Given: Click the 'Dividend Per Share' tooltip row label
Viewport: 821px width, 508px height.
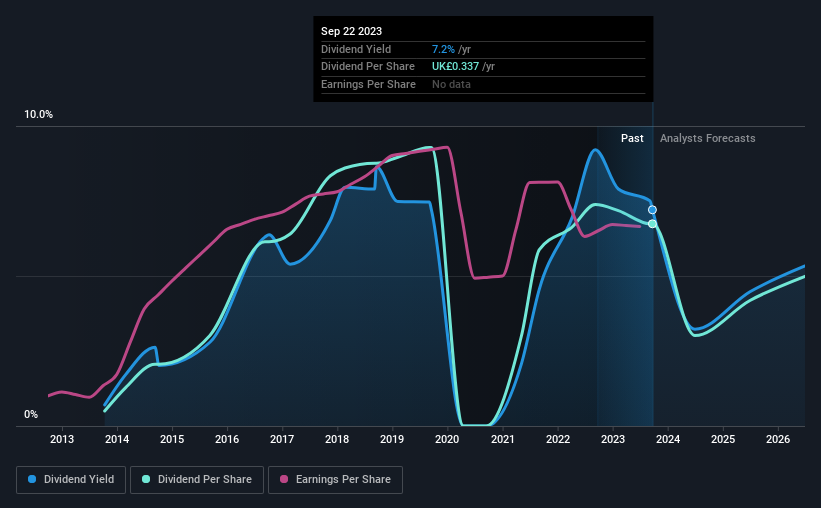Looking at the screenshot, I should [368, 67].
